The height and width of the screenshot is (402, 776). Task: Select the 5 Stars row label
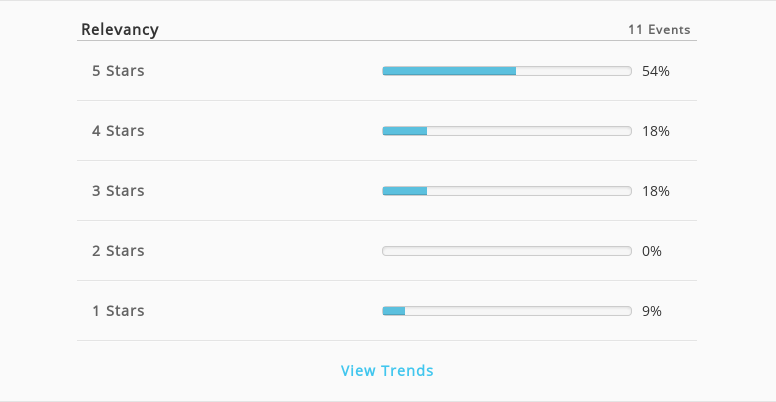118,71
